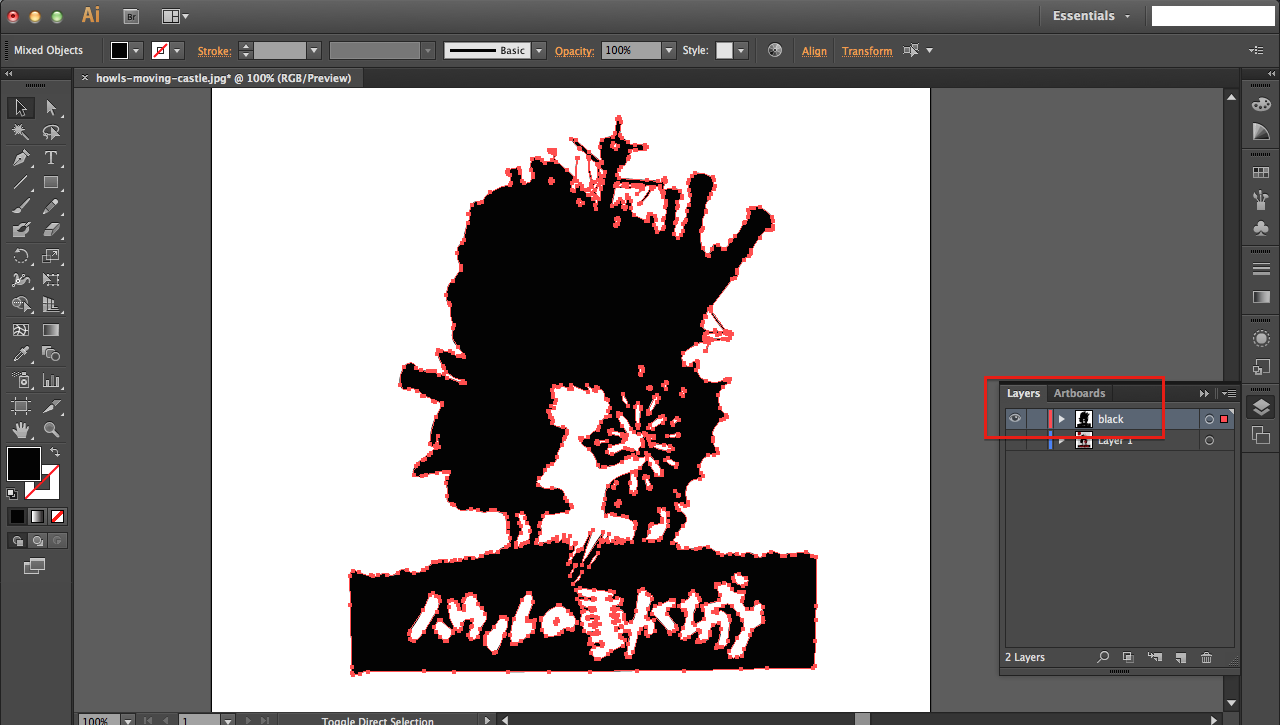Select the Hand tool

point(21,430)
